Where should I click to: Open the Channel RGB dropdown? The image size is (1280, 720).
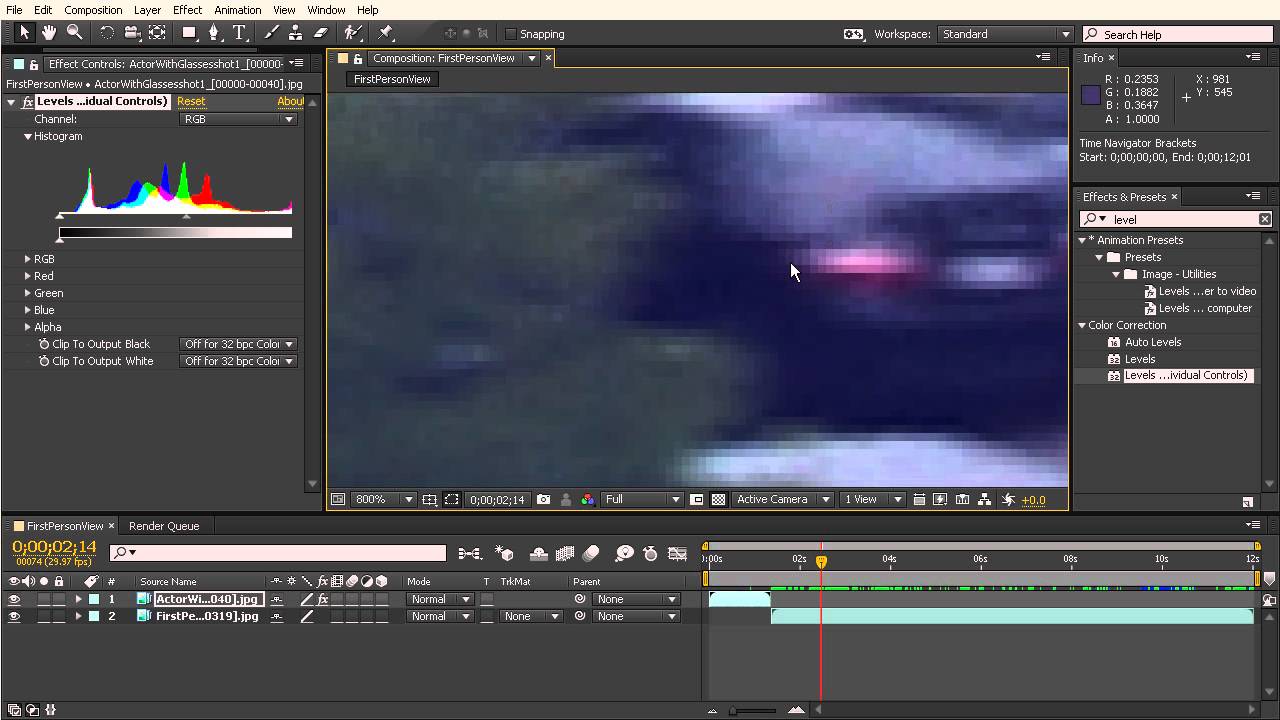point(239,119)
